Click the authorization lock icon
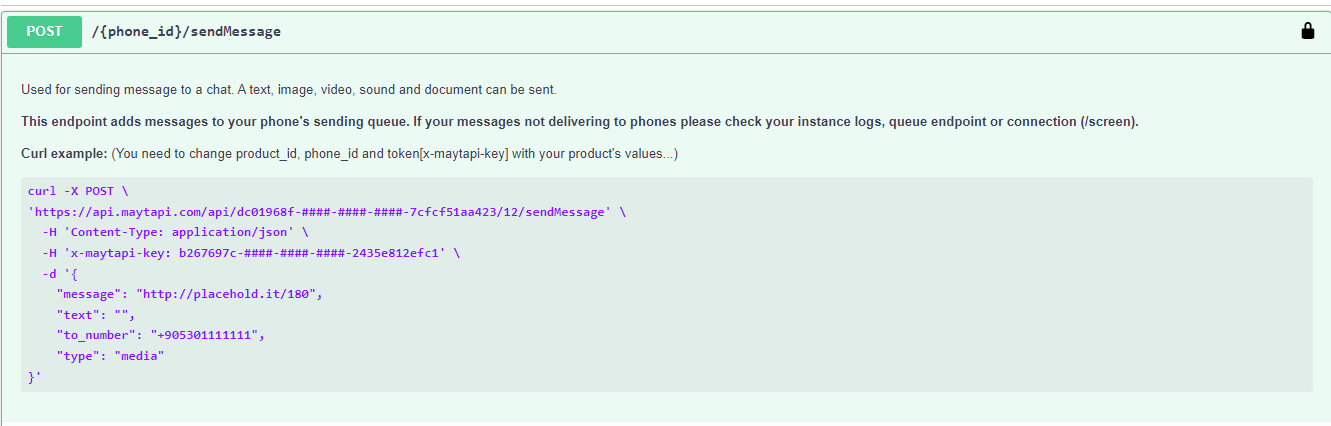 1307,31
